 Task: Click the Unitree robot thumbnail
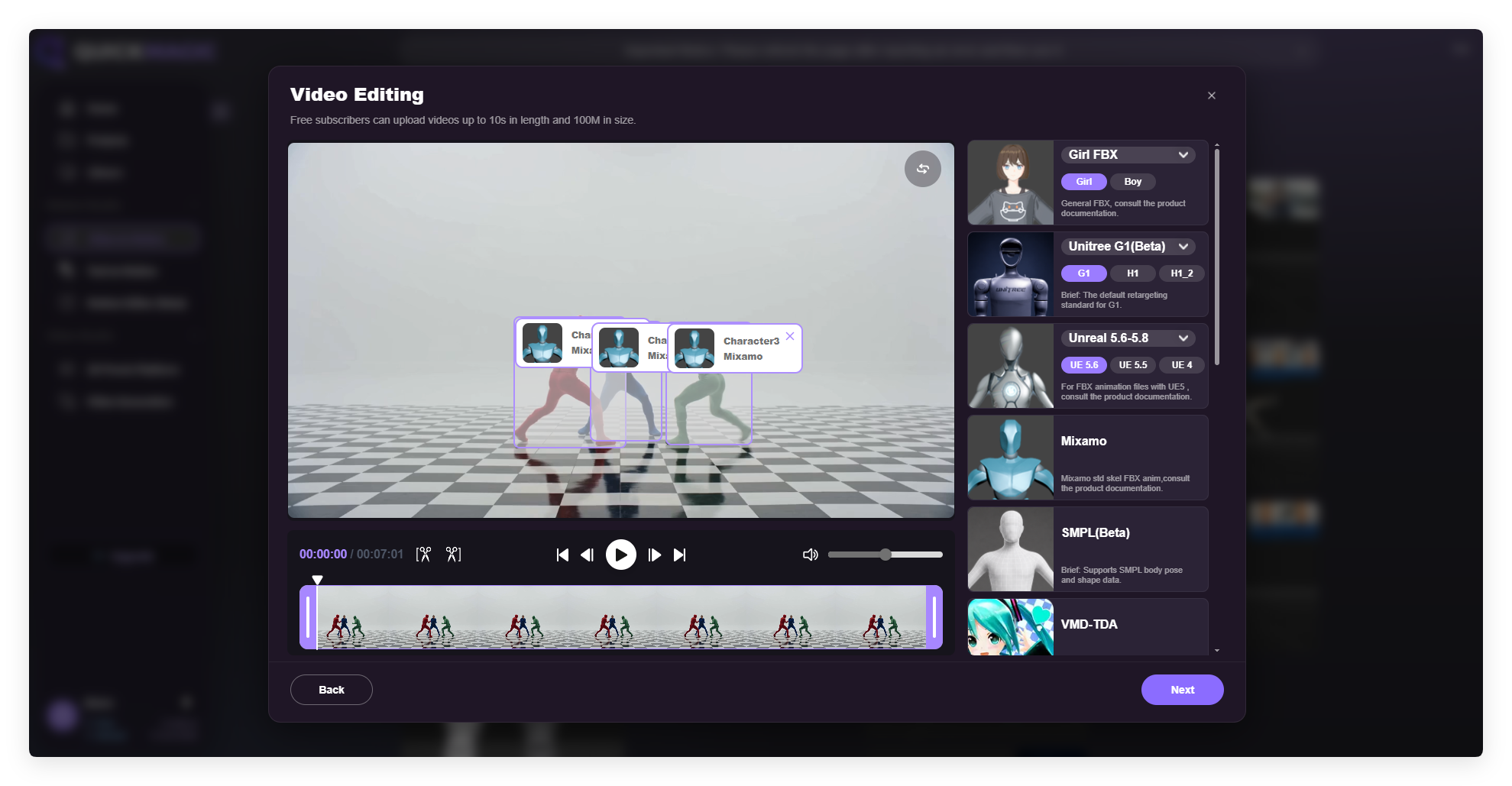pos(1010,274)
